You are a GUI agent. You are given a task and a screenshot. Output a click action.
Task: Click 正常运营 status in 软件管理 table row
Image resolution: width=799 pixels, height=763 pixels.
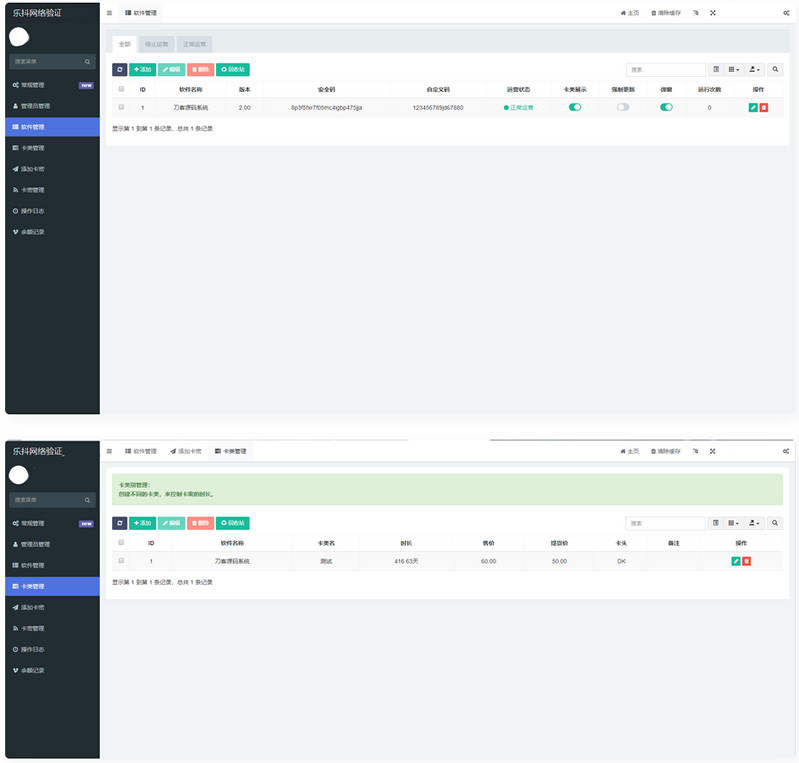[518, 108]
